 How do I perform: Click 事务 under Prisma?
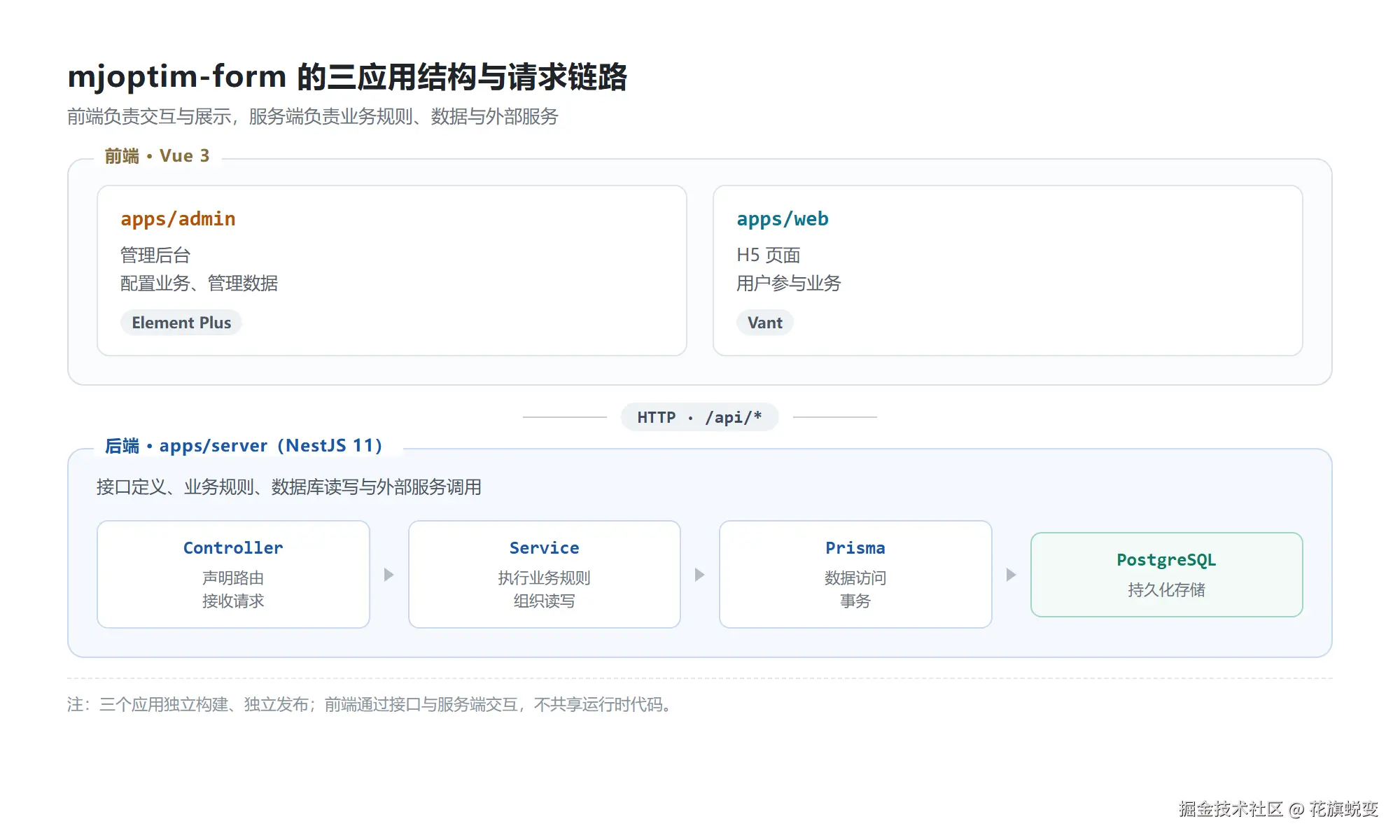click(855, 601)
